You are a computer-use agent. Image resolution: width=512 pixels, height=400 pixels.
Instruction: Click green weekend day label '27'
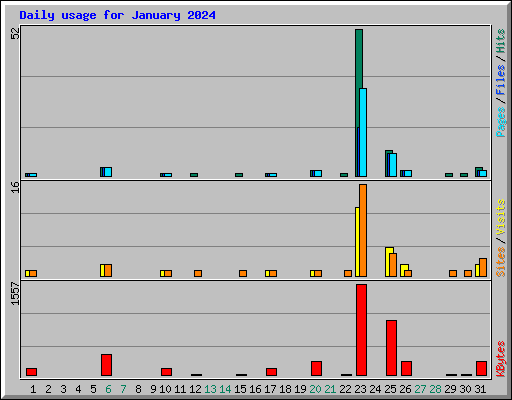[420, 389]
